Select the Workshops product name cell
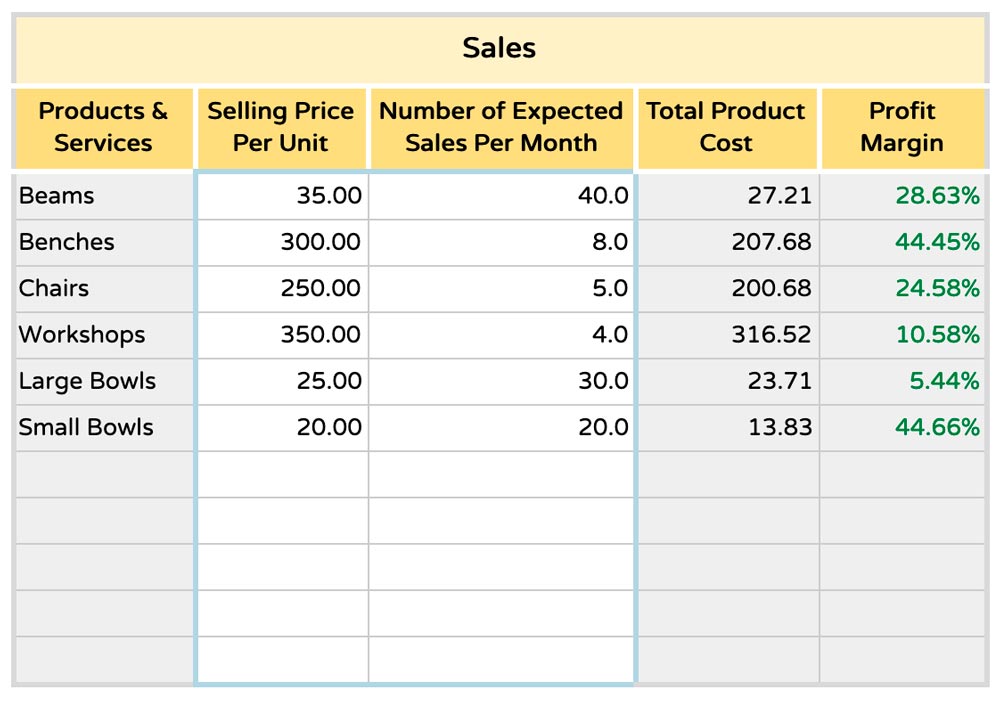This screenshot has height=702, width=1000. [x=105, y=335]
